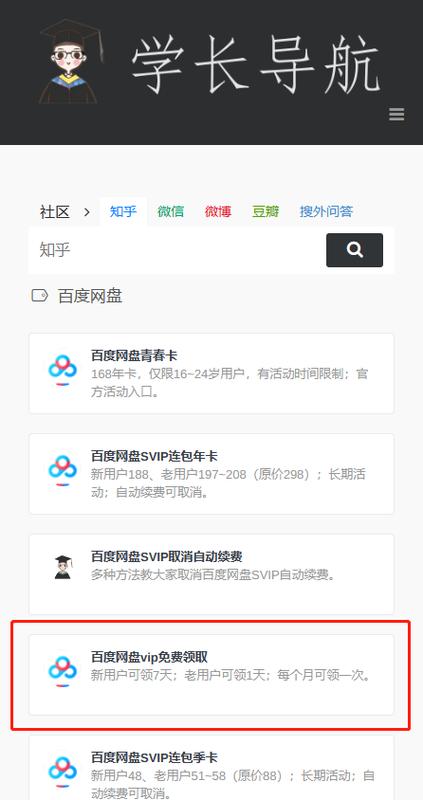This screenshot has width=423, height=800.
Task: Click the search magnifier button
Action: pyautogui.click(x=354, y=250)
